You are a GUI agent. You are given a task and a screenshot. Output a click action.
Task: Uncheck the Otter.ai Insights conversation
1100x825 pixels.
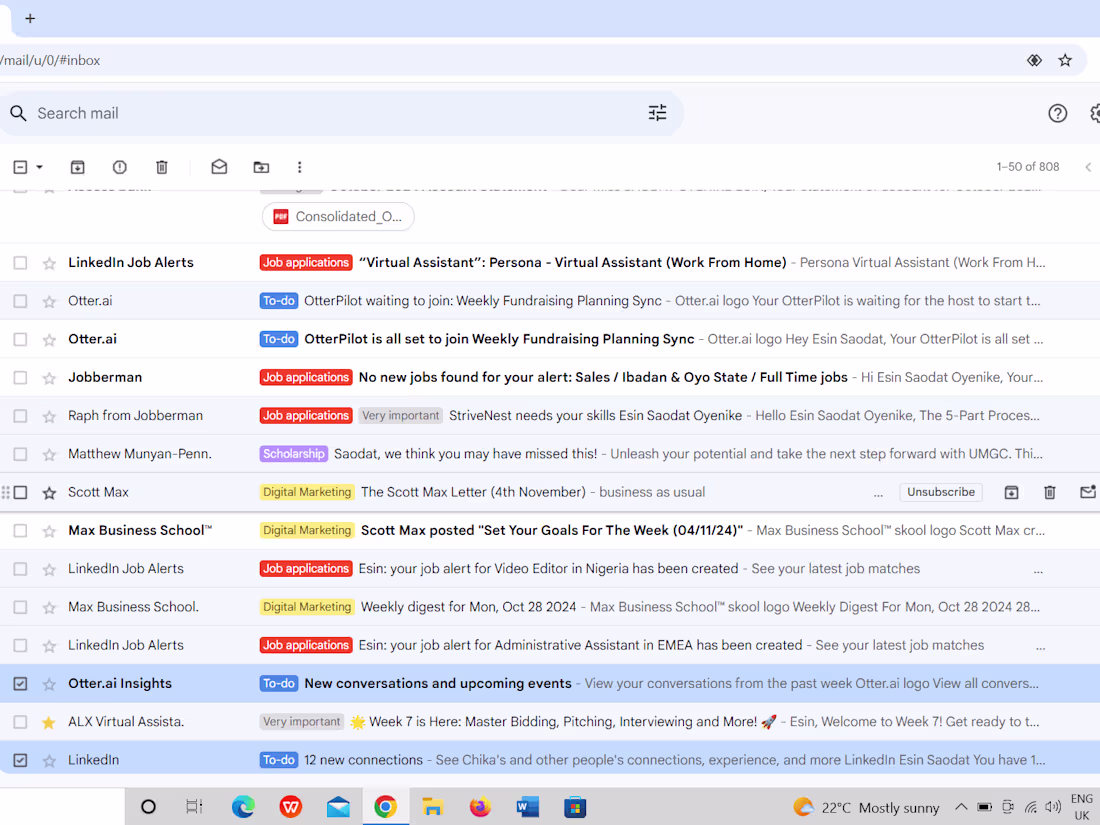(x=20, y=683)
